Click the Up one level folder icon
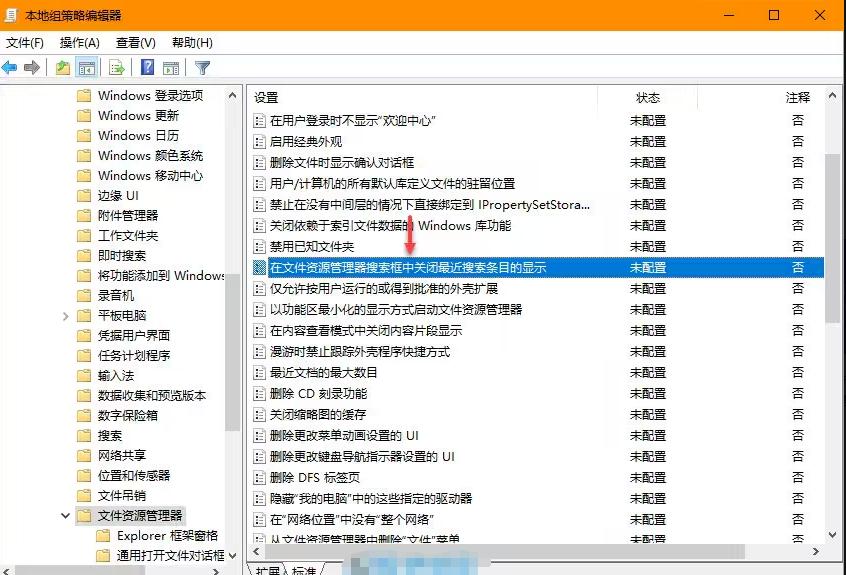Screen dimensions: 846x575 pyautogui.click(x=63, y=67)
